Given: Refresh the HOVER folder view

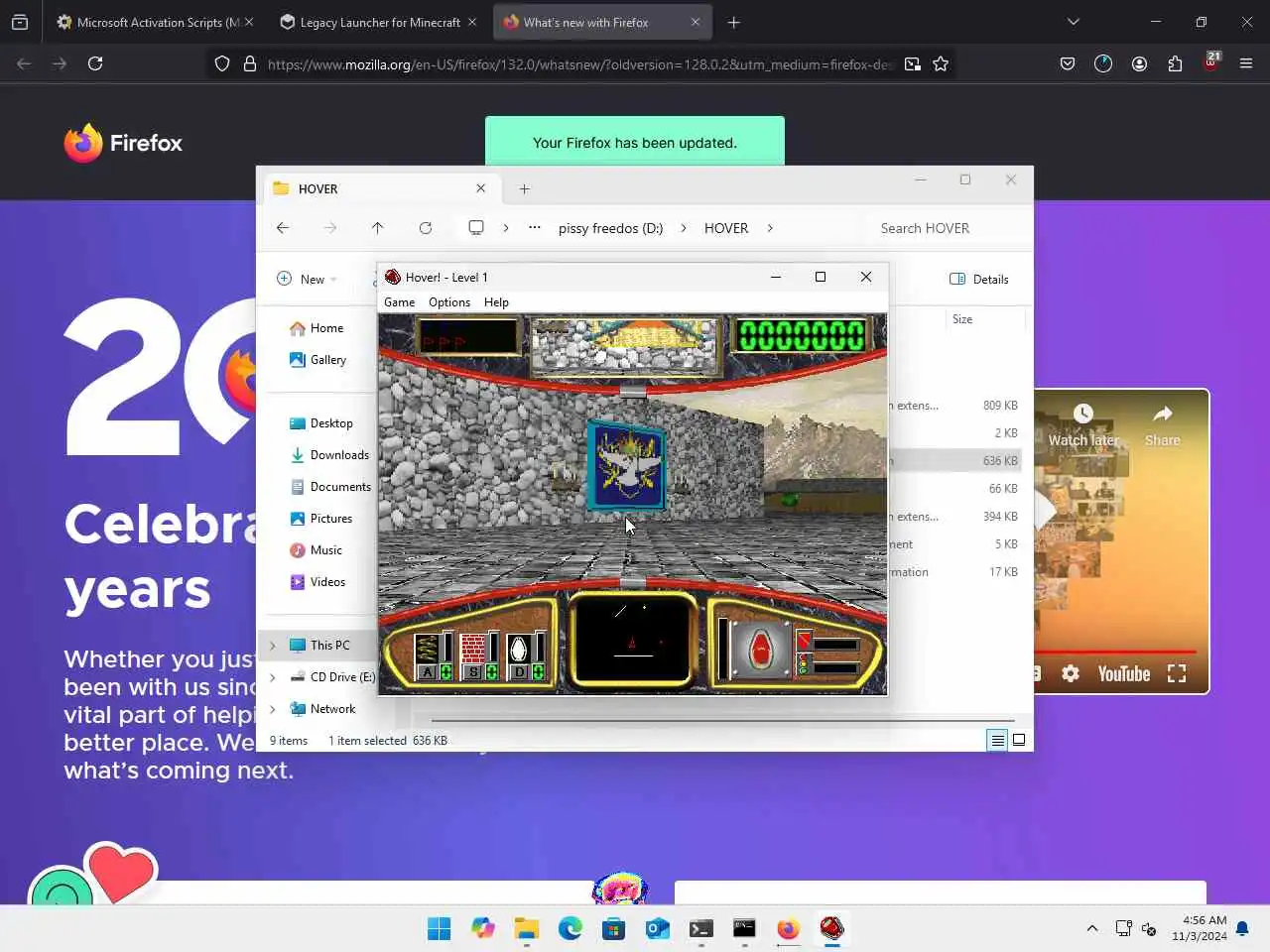Looking at the screenshot, I should click(425, 228).
